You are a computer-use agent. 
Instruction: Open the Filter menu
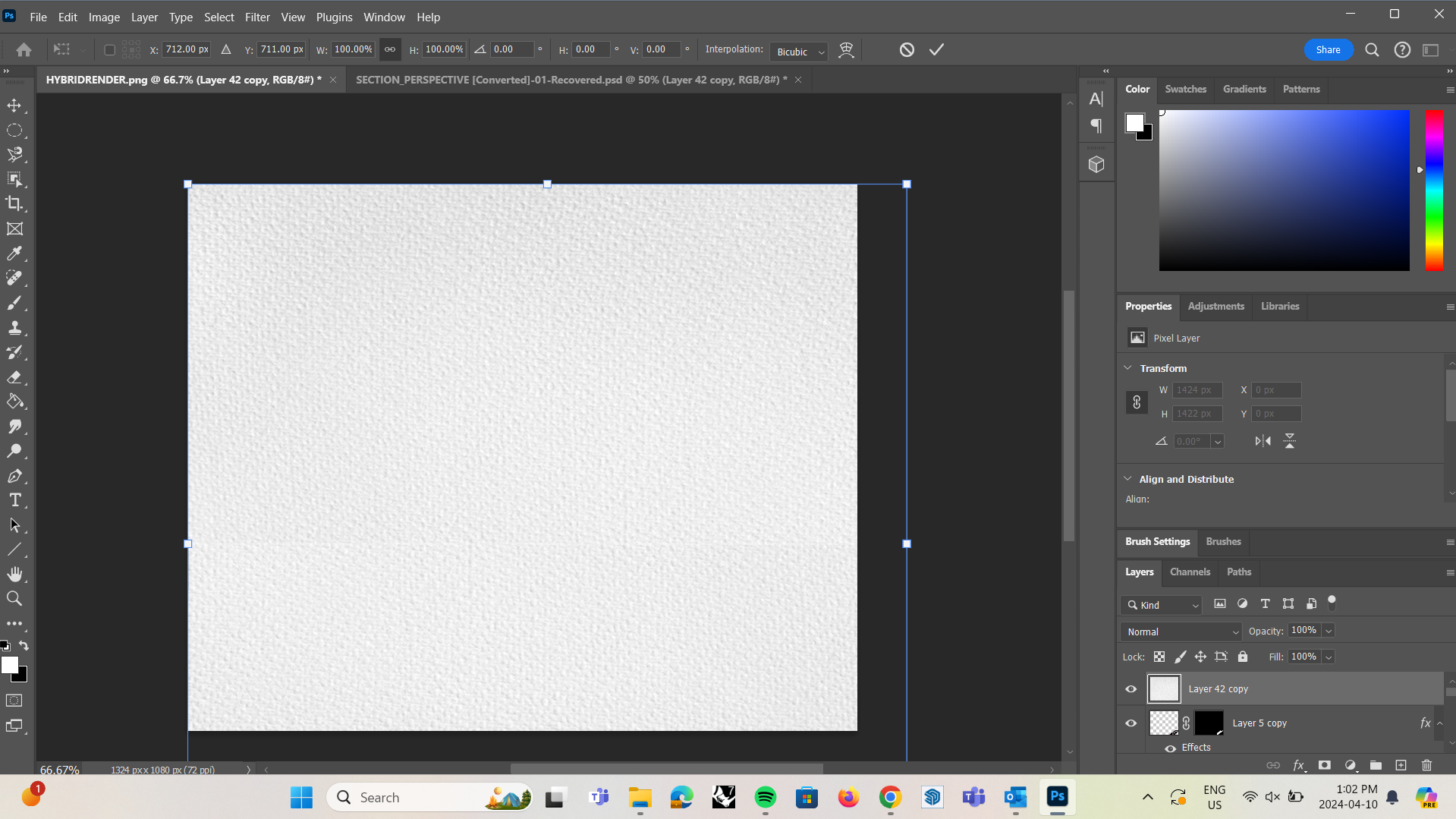coord(257,17)
